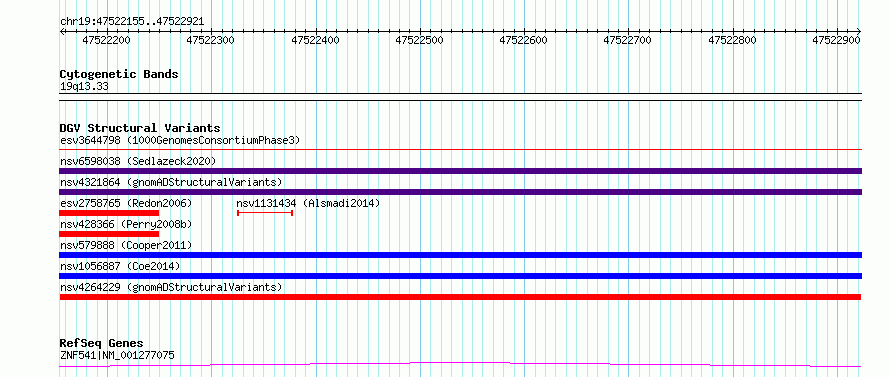The image size is (890, 377).
Task: Open the DGV Structural Variants track title
Action: click(x=140, y=128)
